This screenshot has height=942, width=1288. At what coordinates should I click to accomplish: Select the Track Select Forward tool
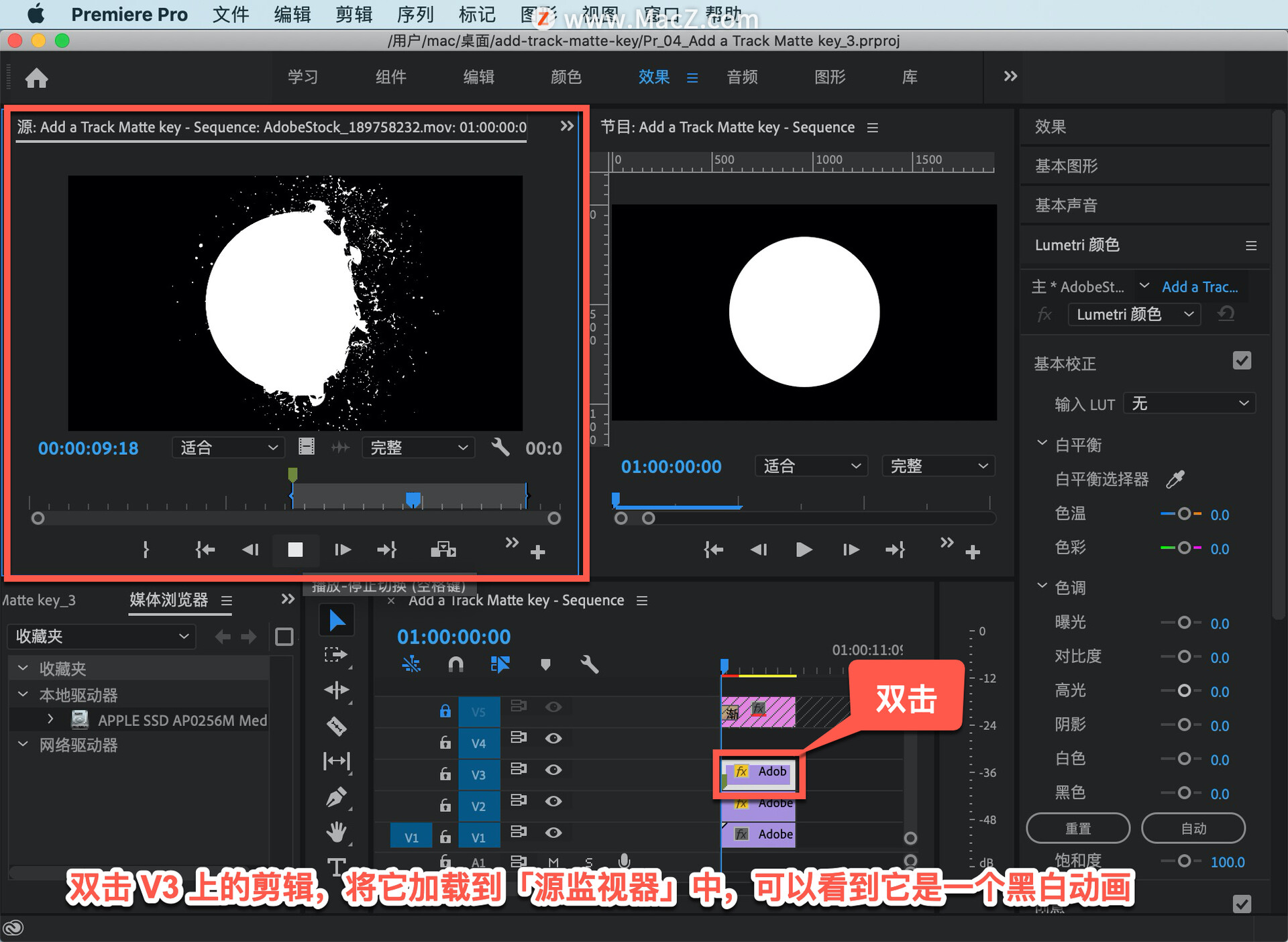pos(336,655)
